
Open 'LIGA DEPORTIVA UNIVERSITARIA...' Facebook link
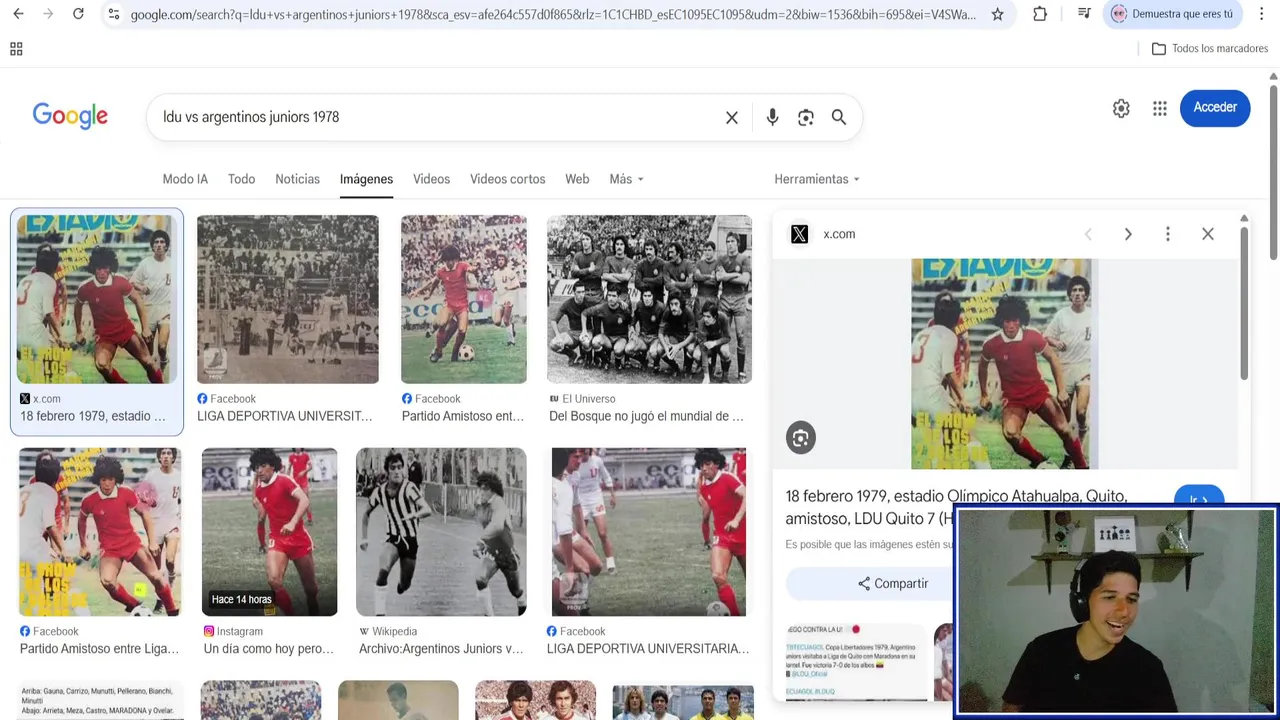pyautogui.click(x=648, y=649)
